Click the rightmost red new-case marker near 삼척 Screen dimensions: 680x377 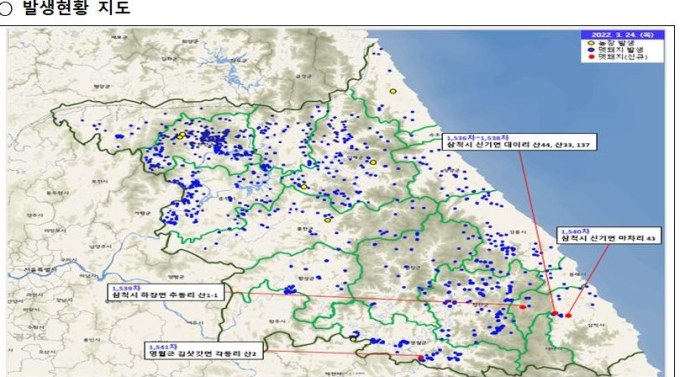tap(569, 315)
